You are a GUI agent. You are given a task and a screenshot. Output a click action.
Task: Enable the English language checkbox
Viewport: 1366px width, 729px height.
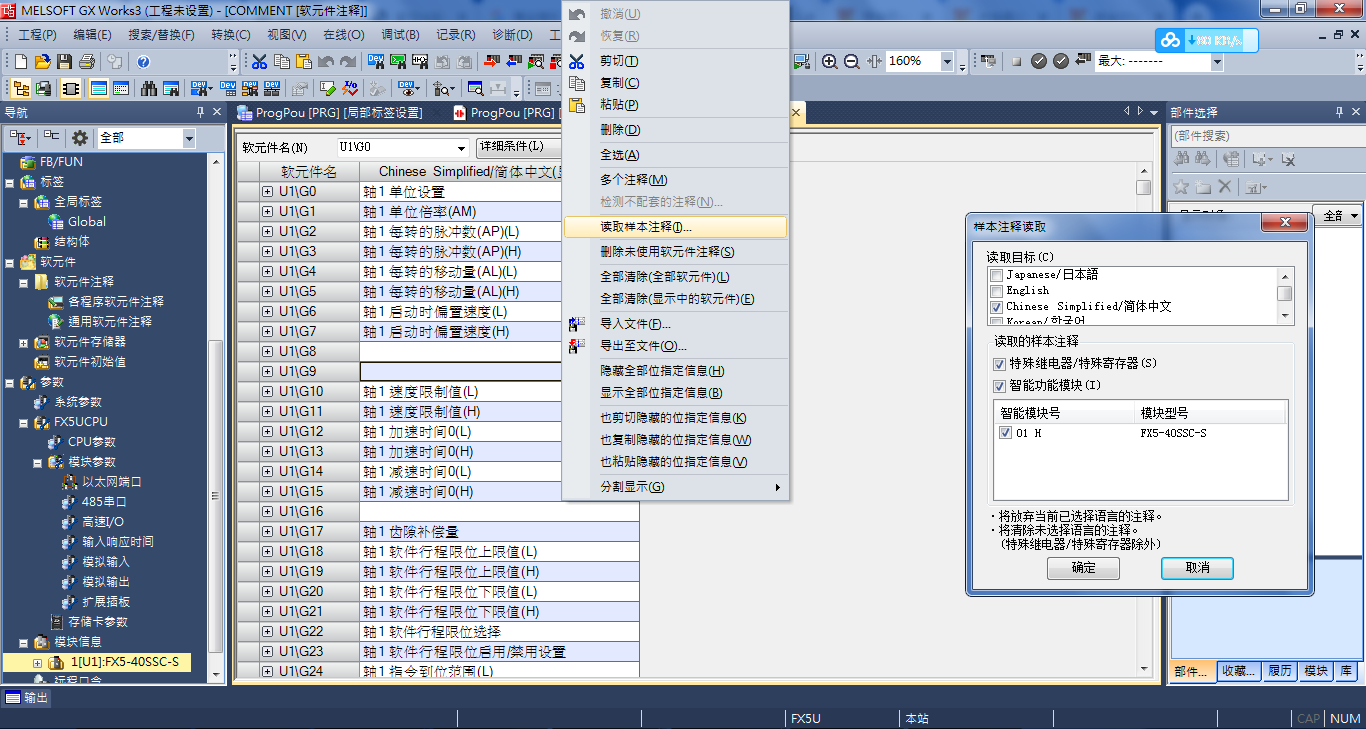pyautogui.click(x=996, y=291)
